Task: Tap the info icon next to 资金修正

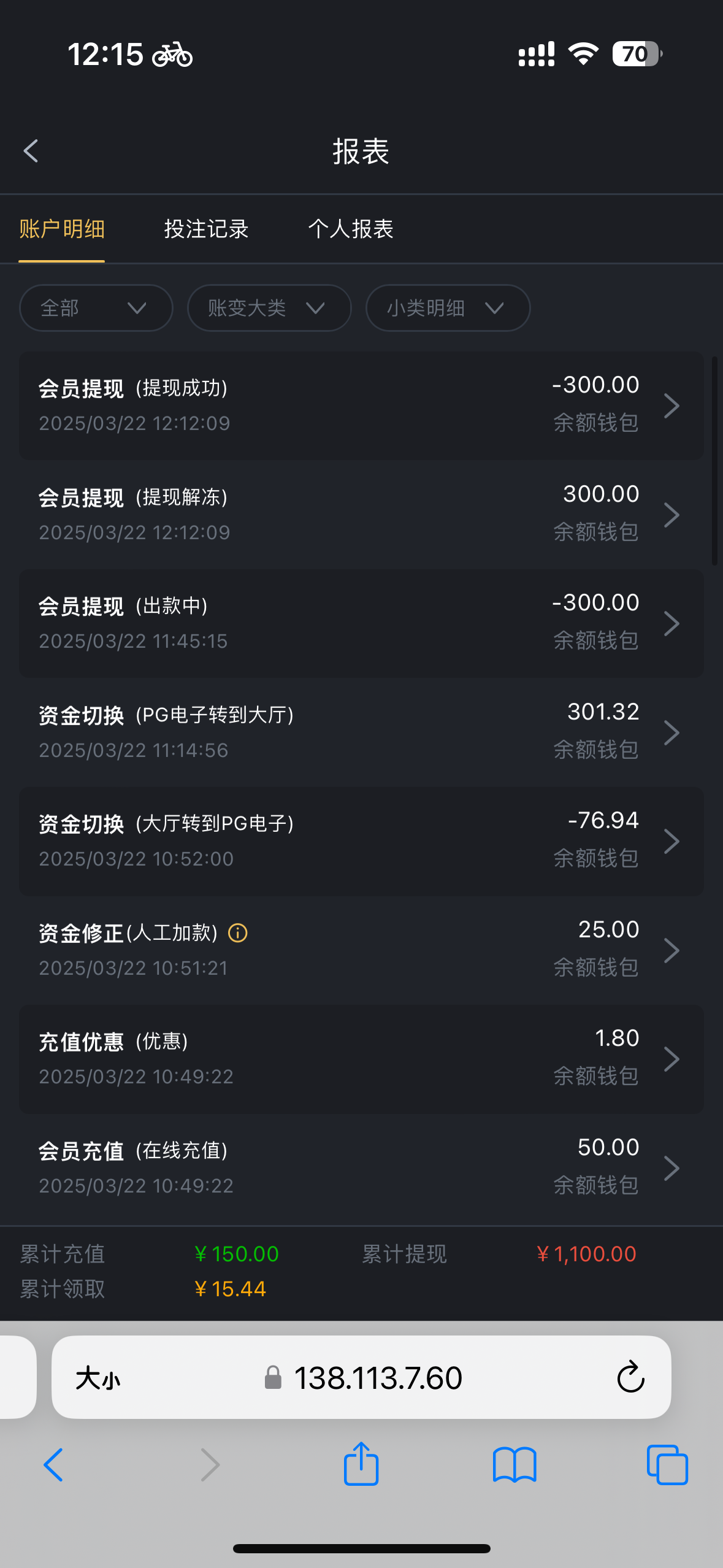Action: tap(238, 933)
